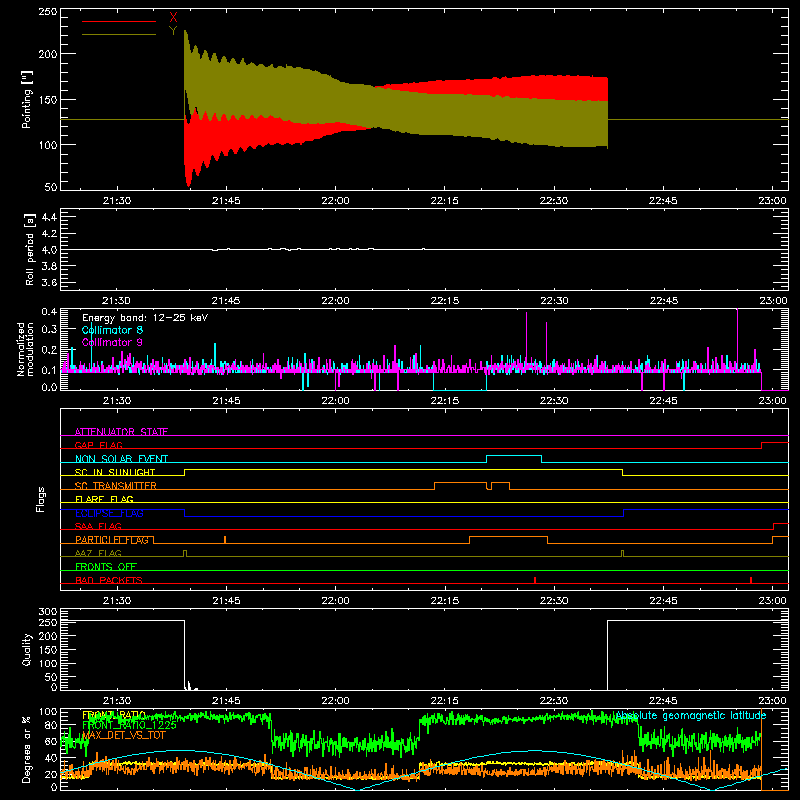This screenshot has width=800, height=800.
Task: Select the blue ECLIPSE_FLAG label
Action: (109, 513)
